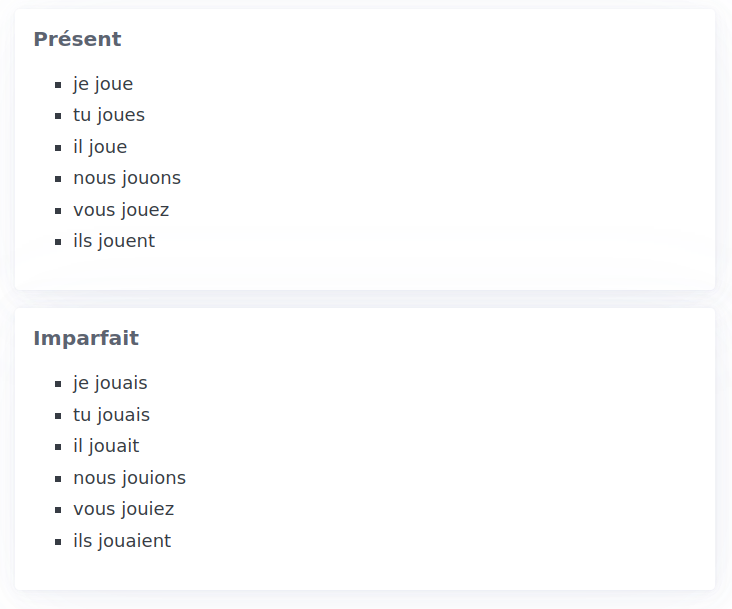This screenshot has height=609, width=732.
Task: Select the 'je joue' list item
Action: point(103,84)
